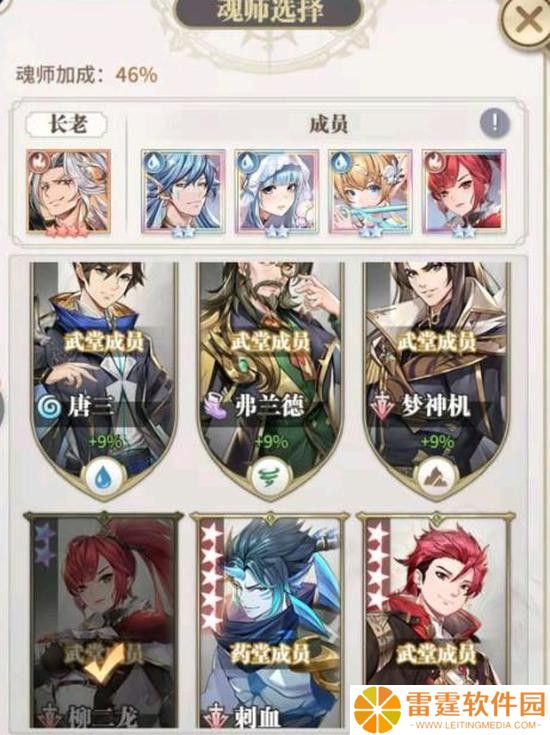Click the sword icon beside 刺血
Screen dimensions: 550x735
[216, 717]
